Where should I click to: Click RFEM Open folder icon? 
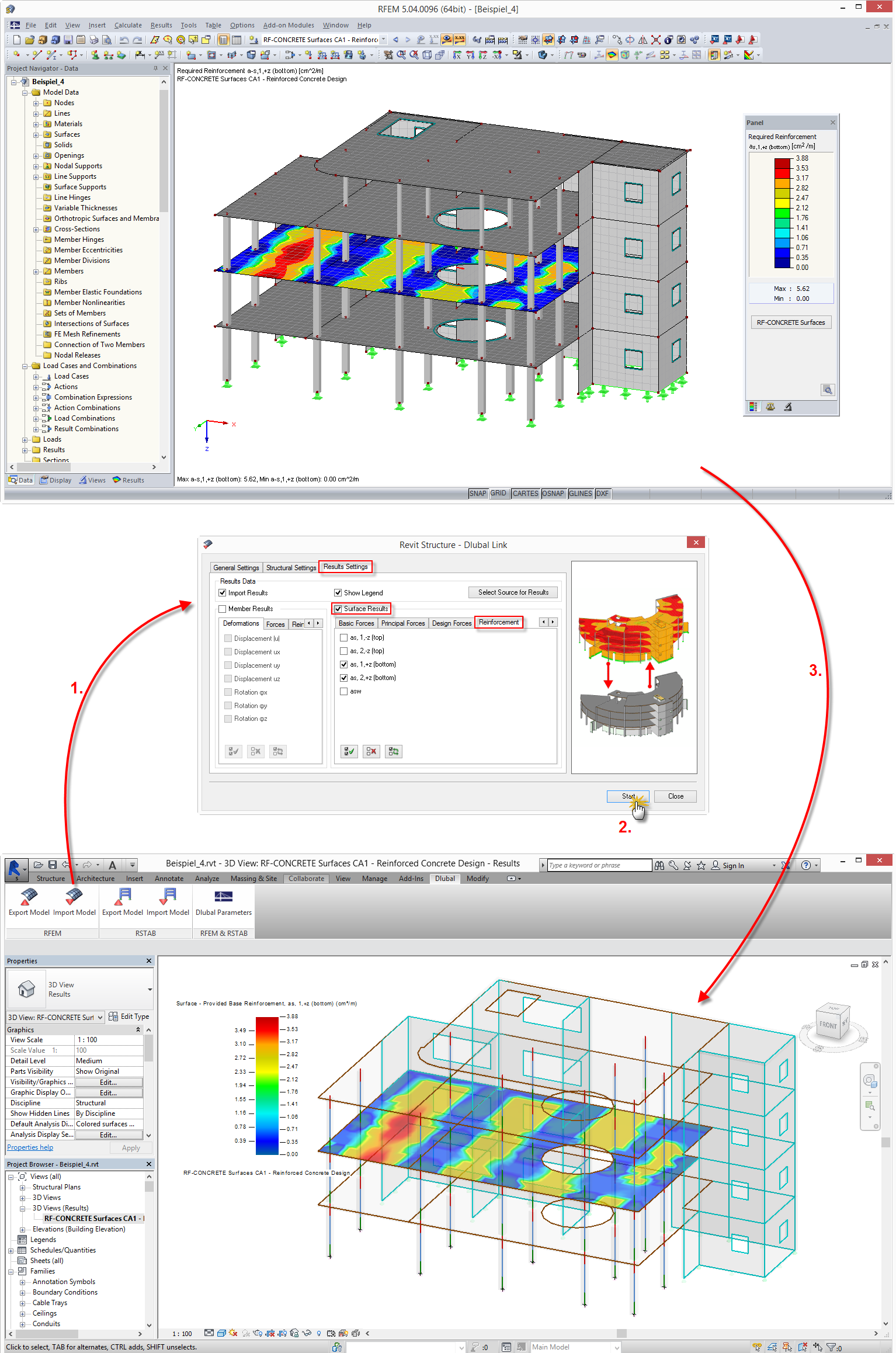pyautogui.click(x=29, y=40)
